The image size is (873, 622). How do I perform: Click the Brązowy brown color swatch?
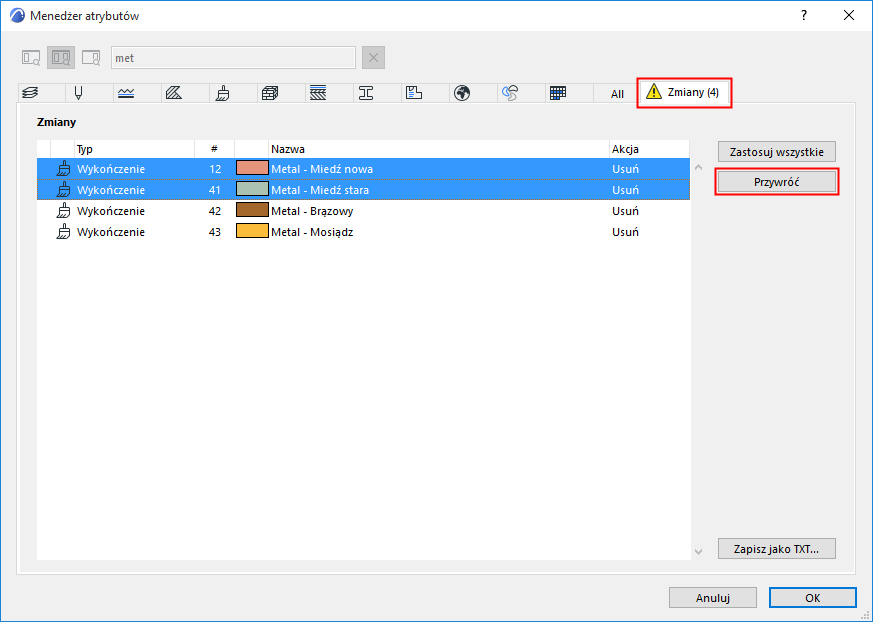252,210
